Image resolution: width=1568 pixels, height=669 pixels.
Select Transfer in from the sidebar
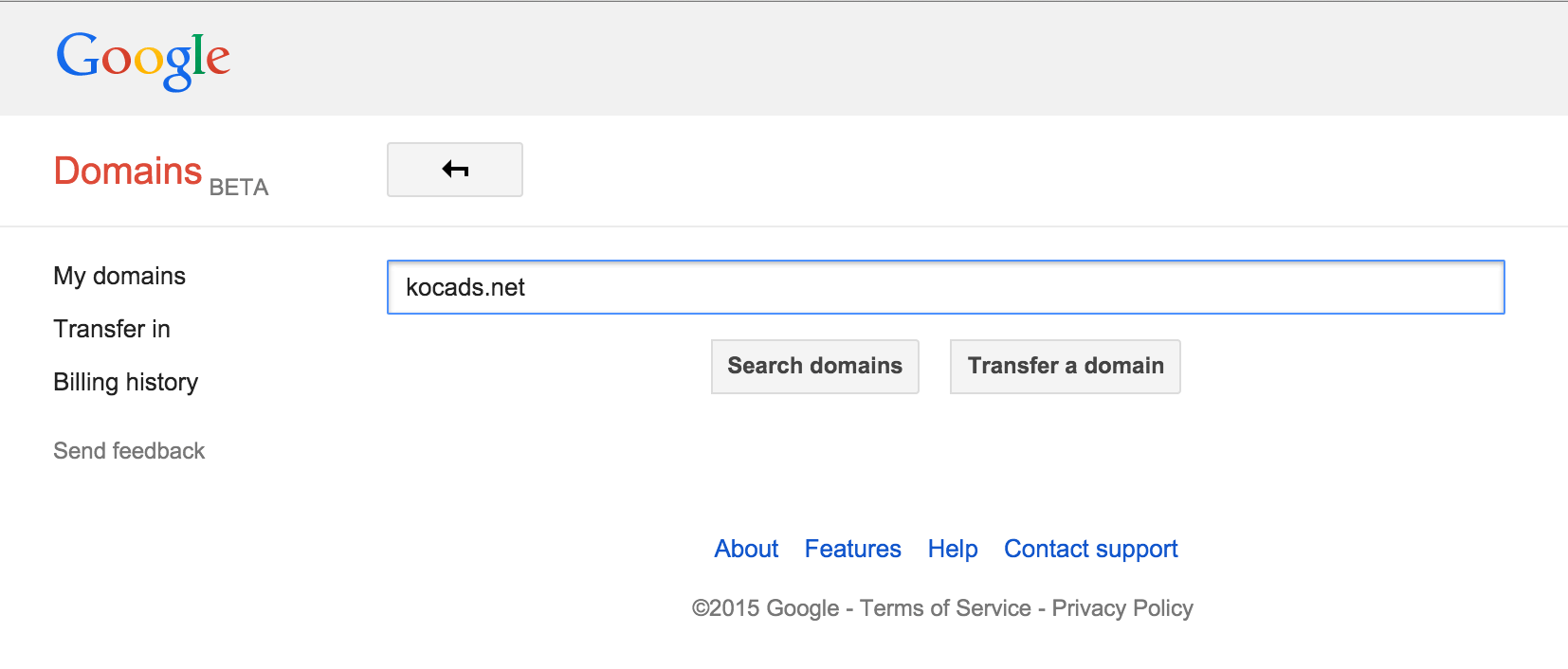(x=112, y=329)
